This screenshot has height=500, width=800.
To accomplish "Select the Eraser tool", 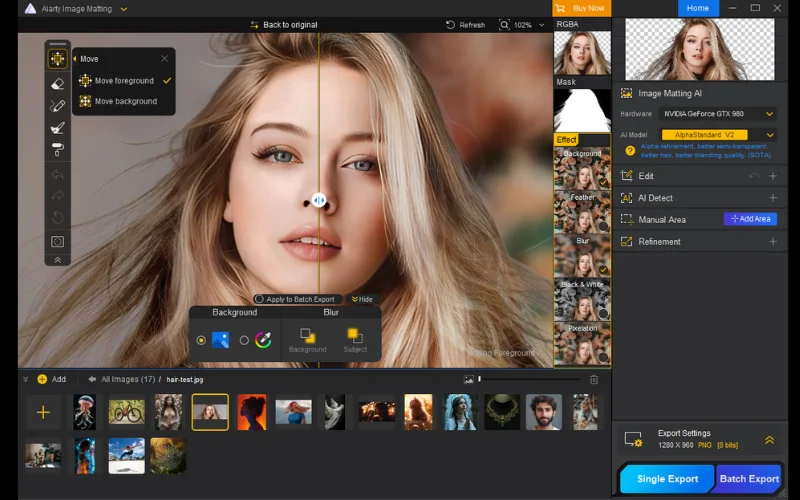I will click(x=58, y=84).
